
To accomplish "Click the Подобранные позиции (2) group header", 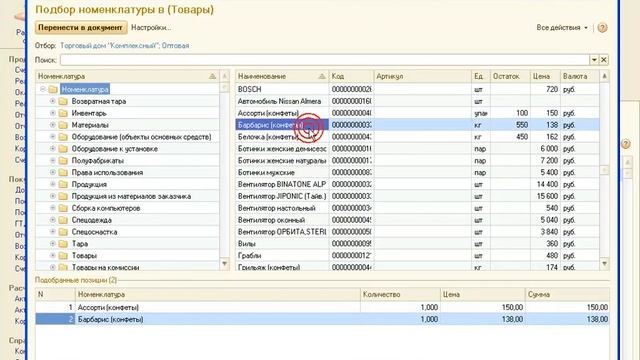I will point(76,280).
